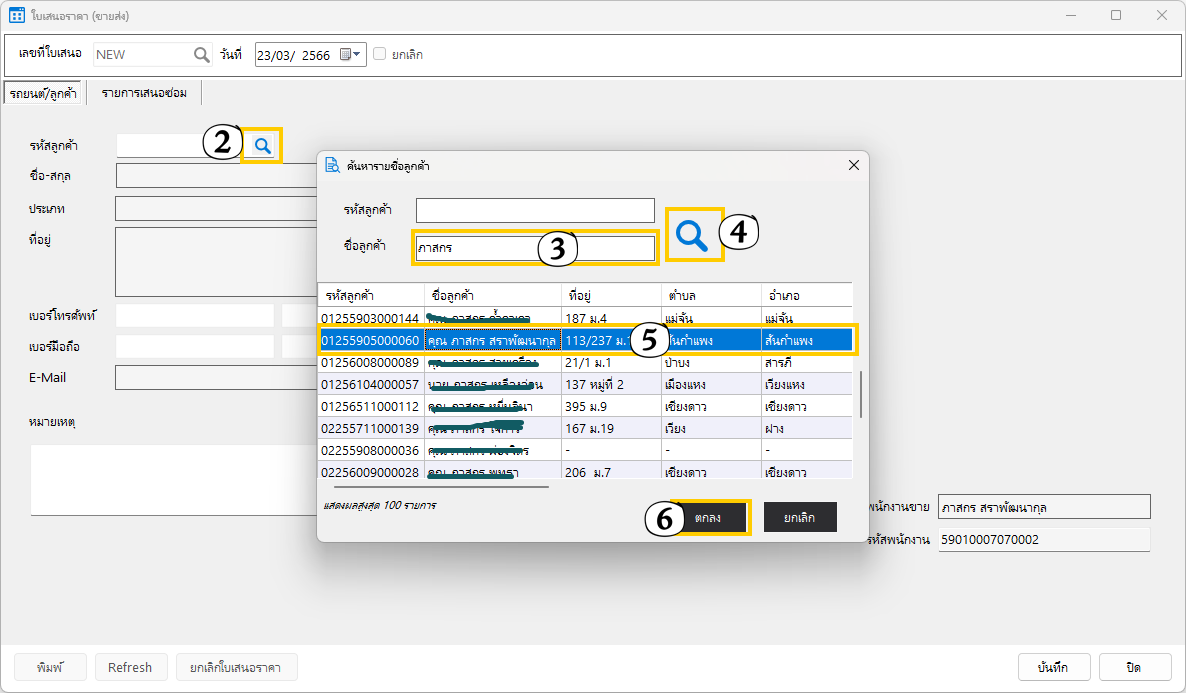Click the magnifier icon beside รหัสลูกค้า field
The height and width of the screenshot is (693, 1186).
[262, 146]
